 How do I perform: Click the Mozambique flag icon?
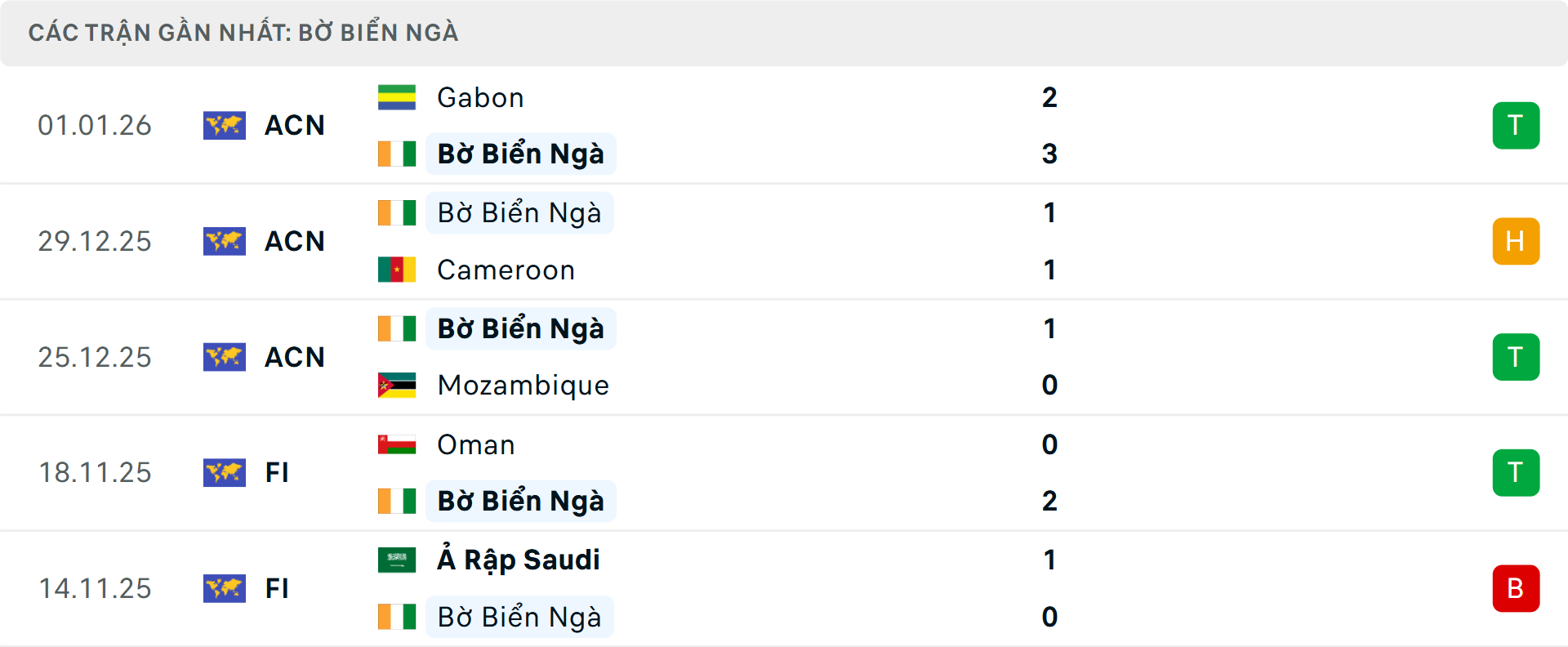click(396, 385)
